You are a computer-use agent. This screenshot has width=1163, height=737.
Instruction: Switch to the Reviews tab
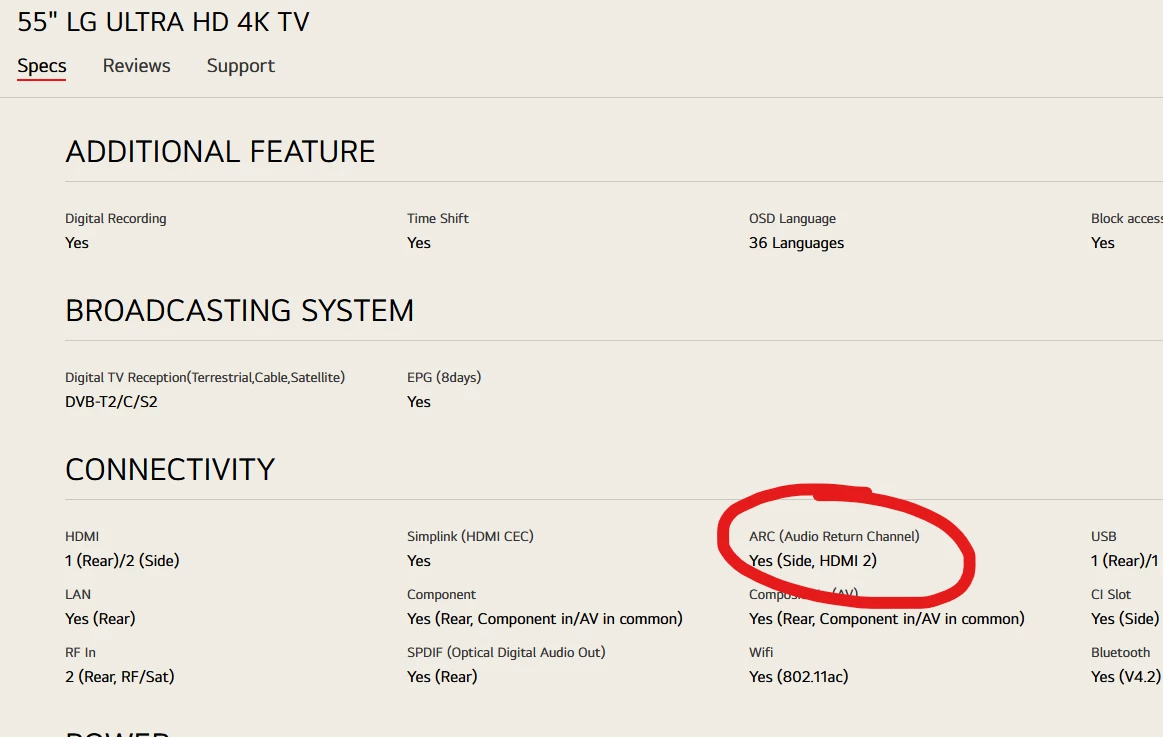tap(136, 66)
